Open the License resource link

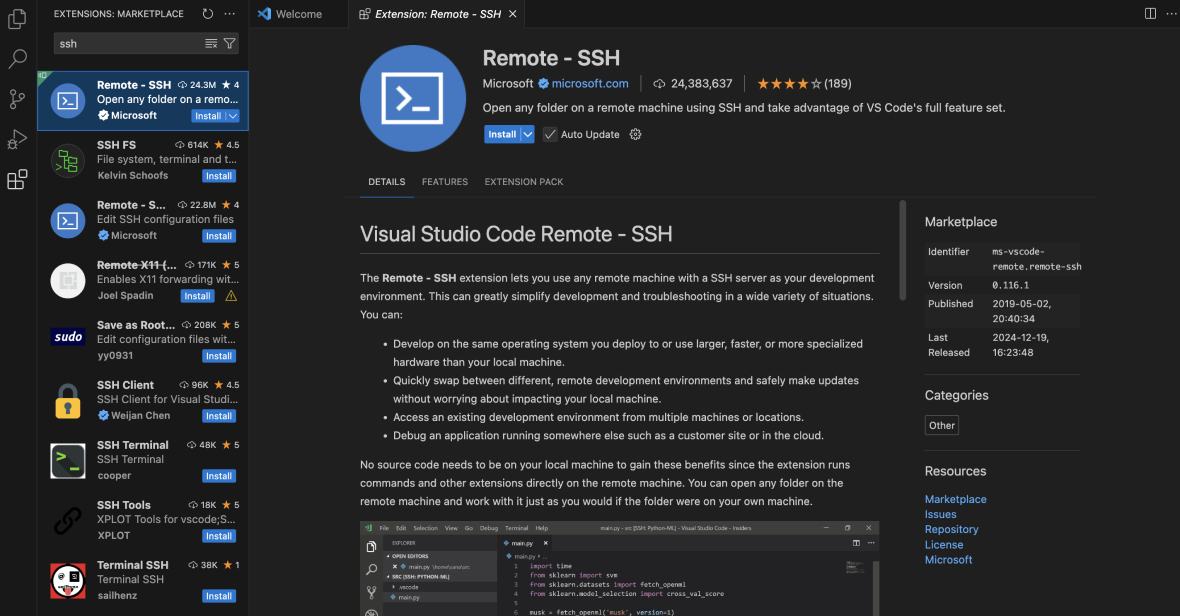click(944, 545)
